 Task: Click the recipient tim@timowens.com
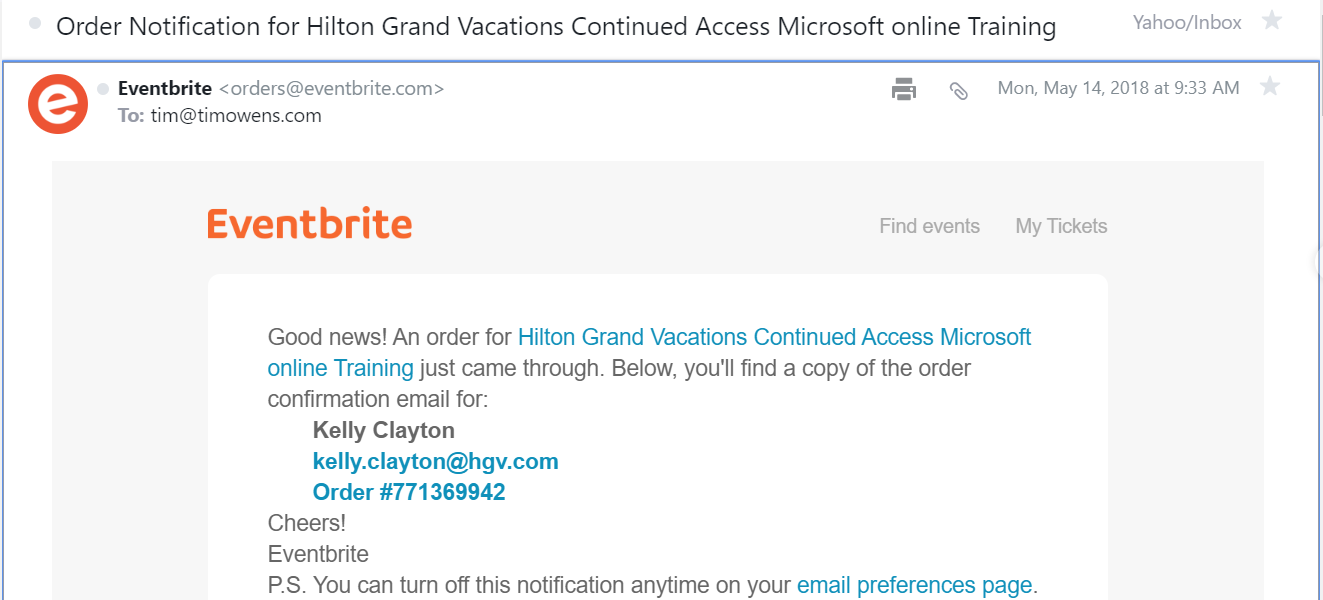(236, 115)
